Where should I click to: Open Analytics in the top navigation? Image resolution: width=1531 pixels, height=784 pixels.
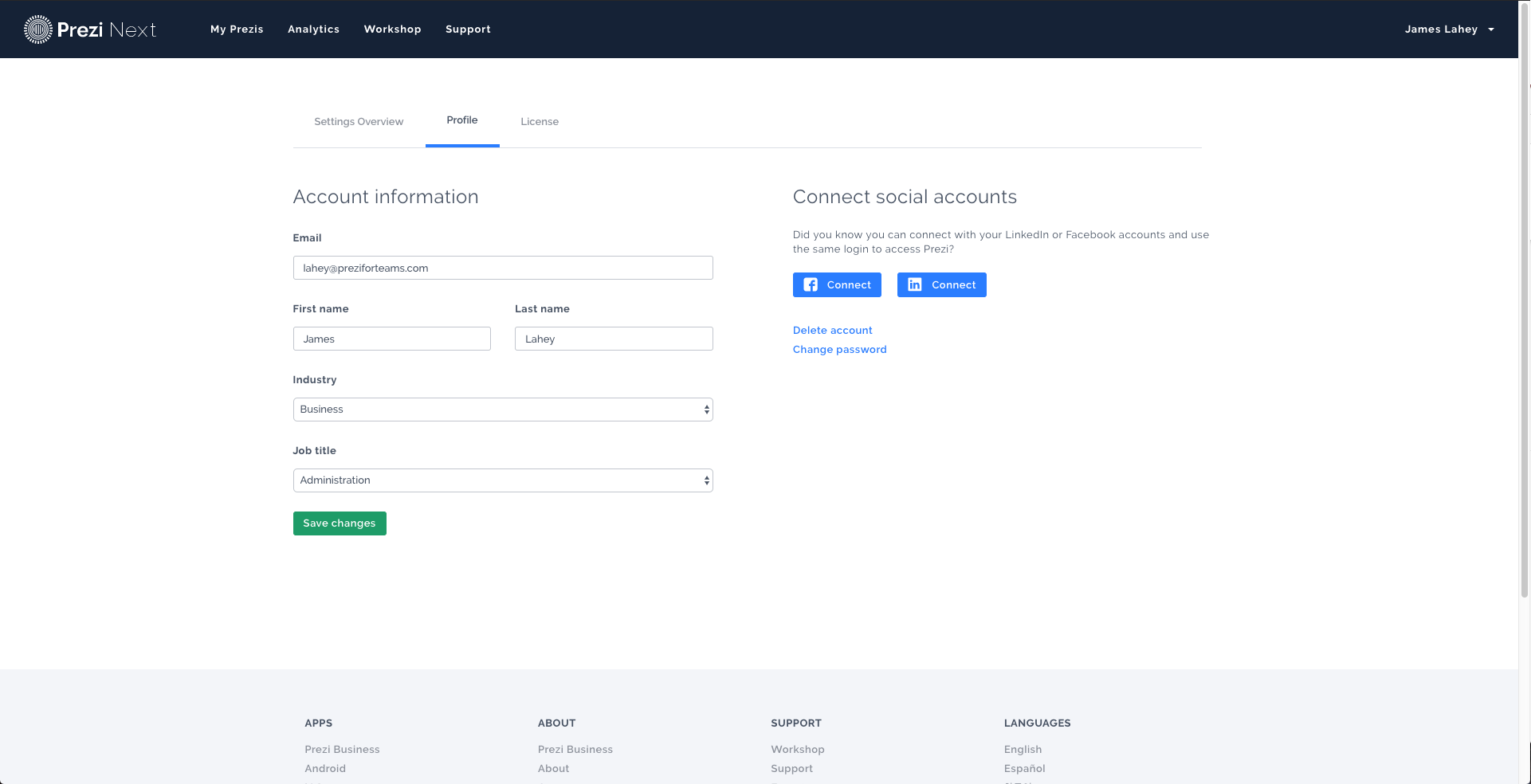click(x=313, y=29)
